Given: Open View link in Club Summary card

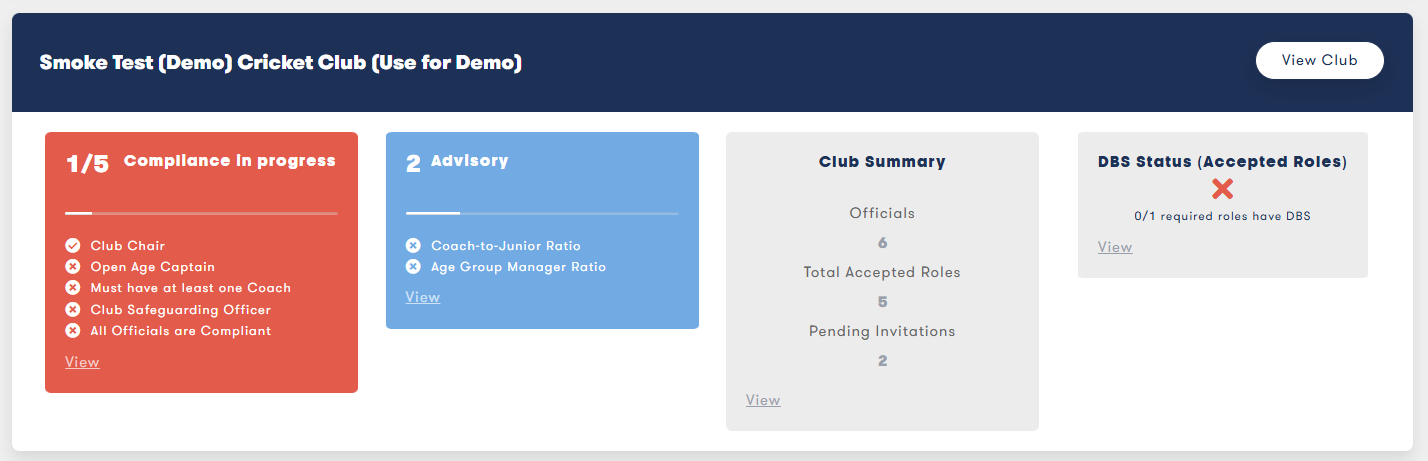Looking at the screenshot, I should pyautogui.click(x=763, y=400).
